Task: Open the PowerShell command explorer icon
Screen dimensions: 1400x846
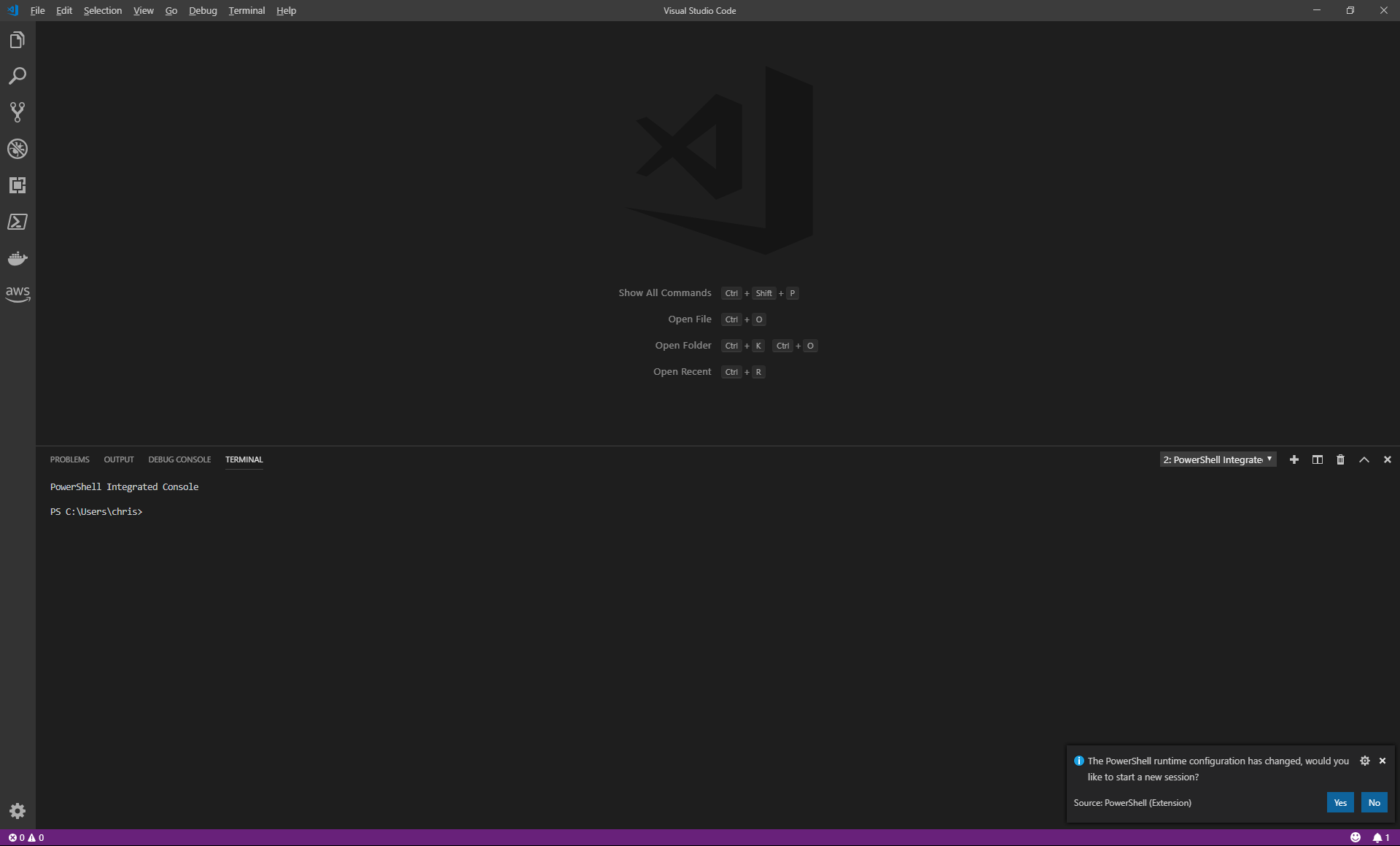Action: 17,222
